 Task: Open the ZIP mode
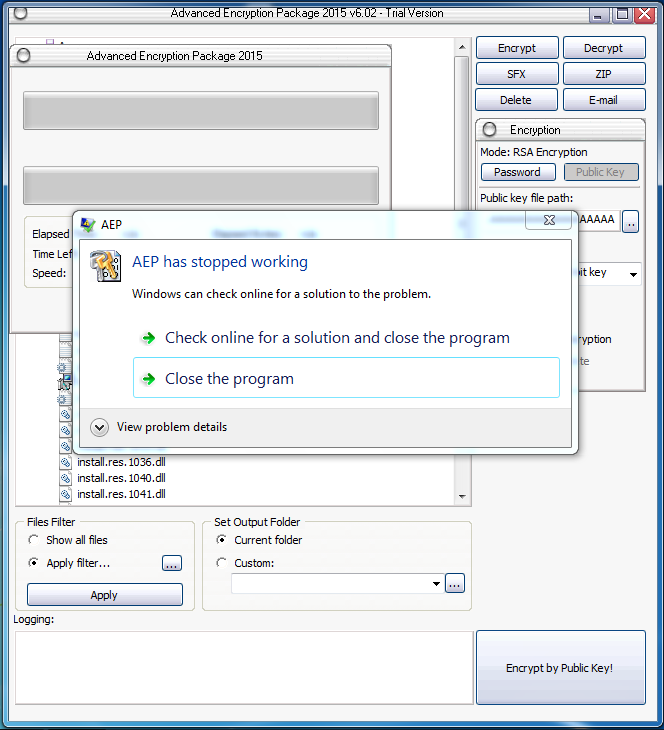604,74
